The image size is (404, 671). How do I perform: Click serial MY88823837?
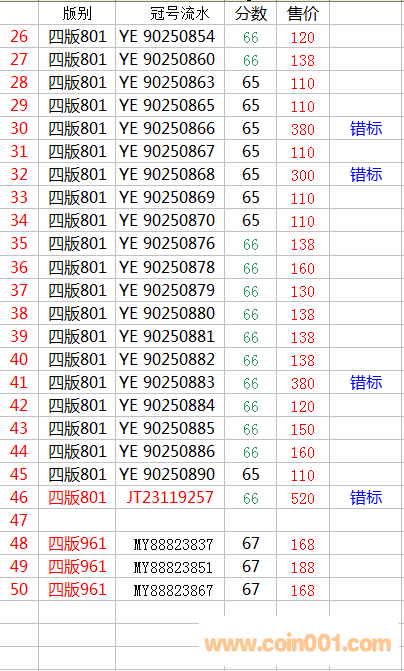[x=173, y=545]
